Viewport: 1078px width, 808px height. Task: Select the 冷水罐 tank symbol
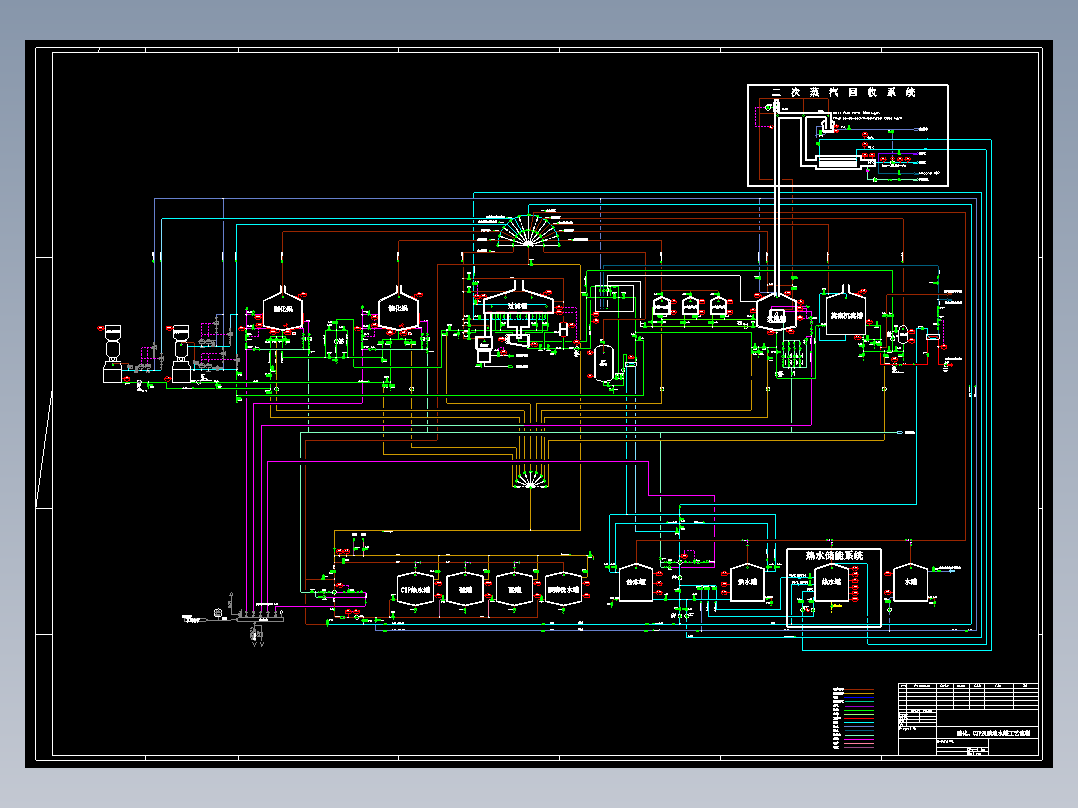point(636,582)
